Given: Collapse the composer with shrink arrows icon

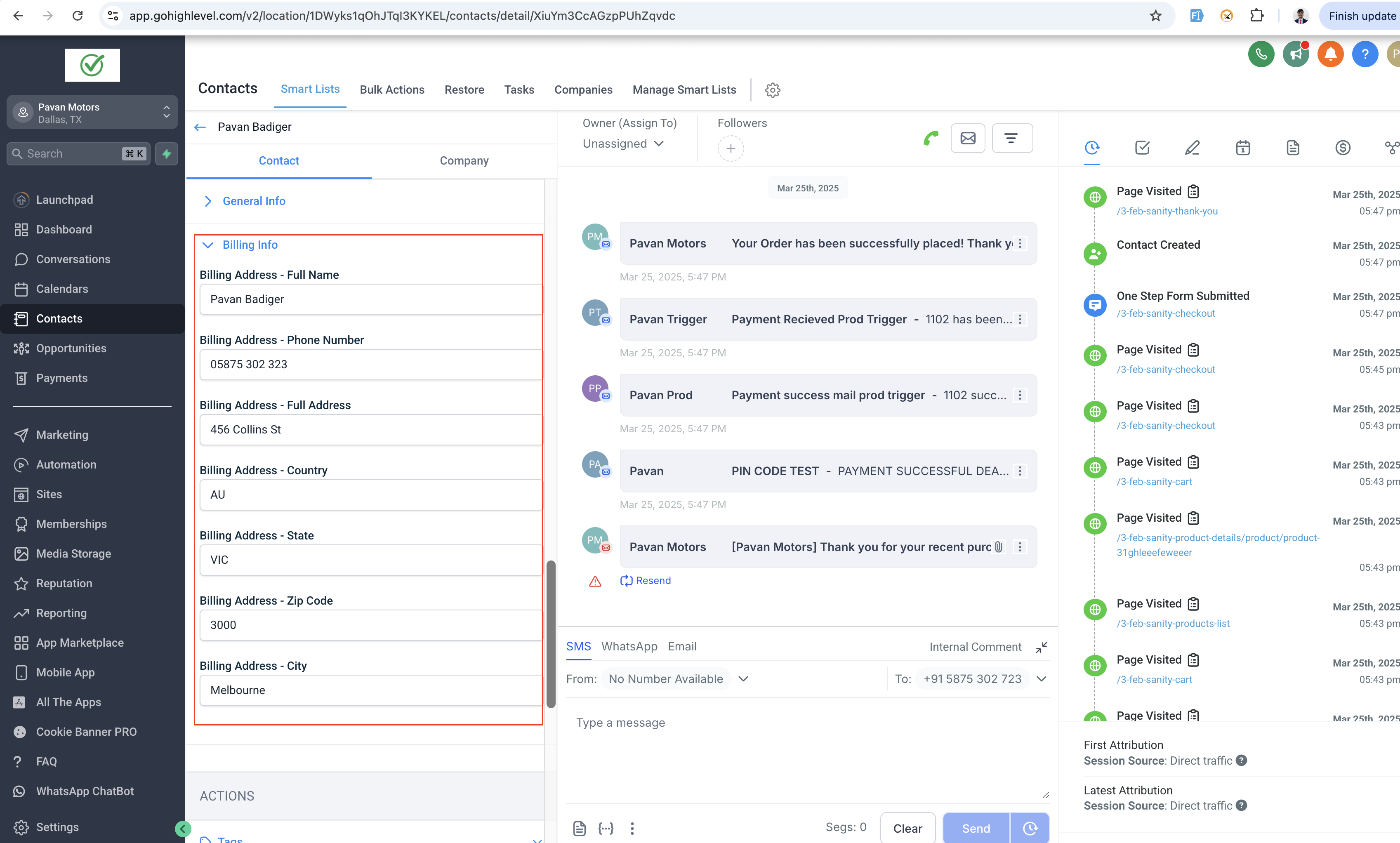Looking at the screenshot, I should [x=1041, y=647].
